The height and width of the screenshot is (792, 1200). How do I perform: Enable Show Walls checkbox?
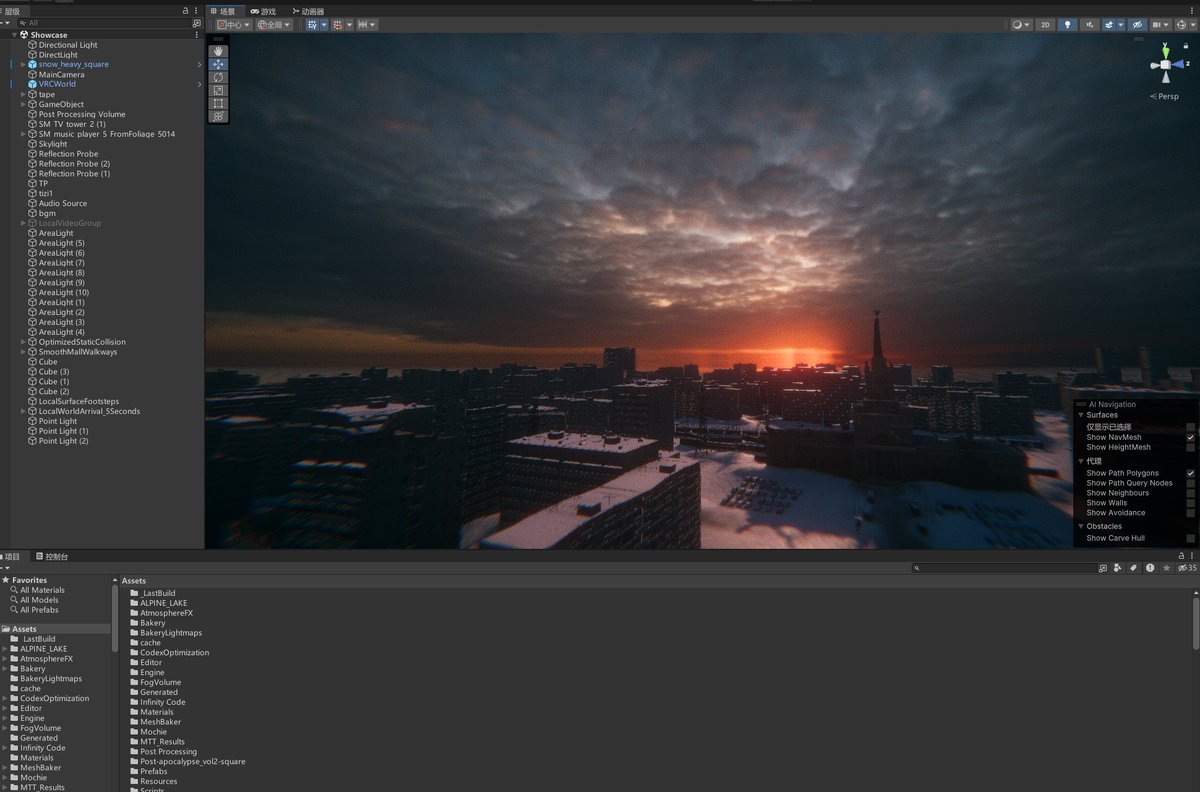[1191, 503]
